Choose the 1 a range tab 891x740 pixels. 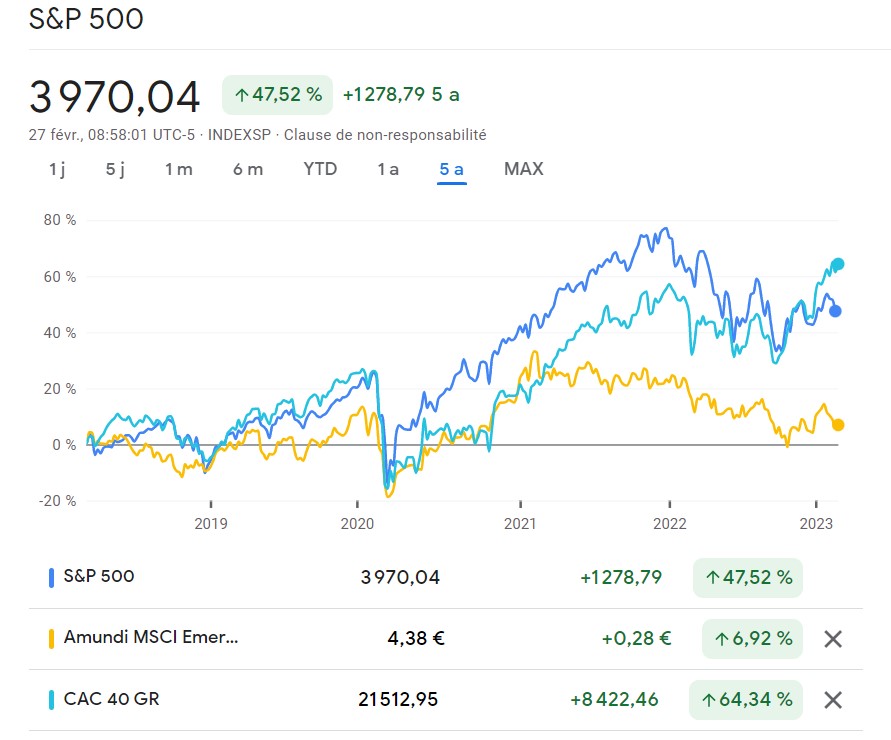tap(388, 169)
